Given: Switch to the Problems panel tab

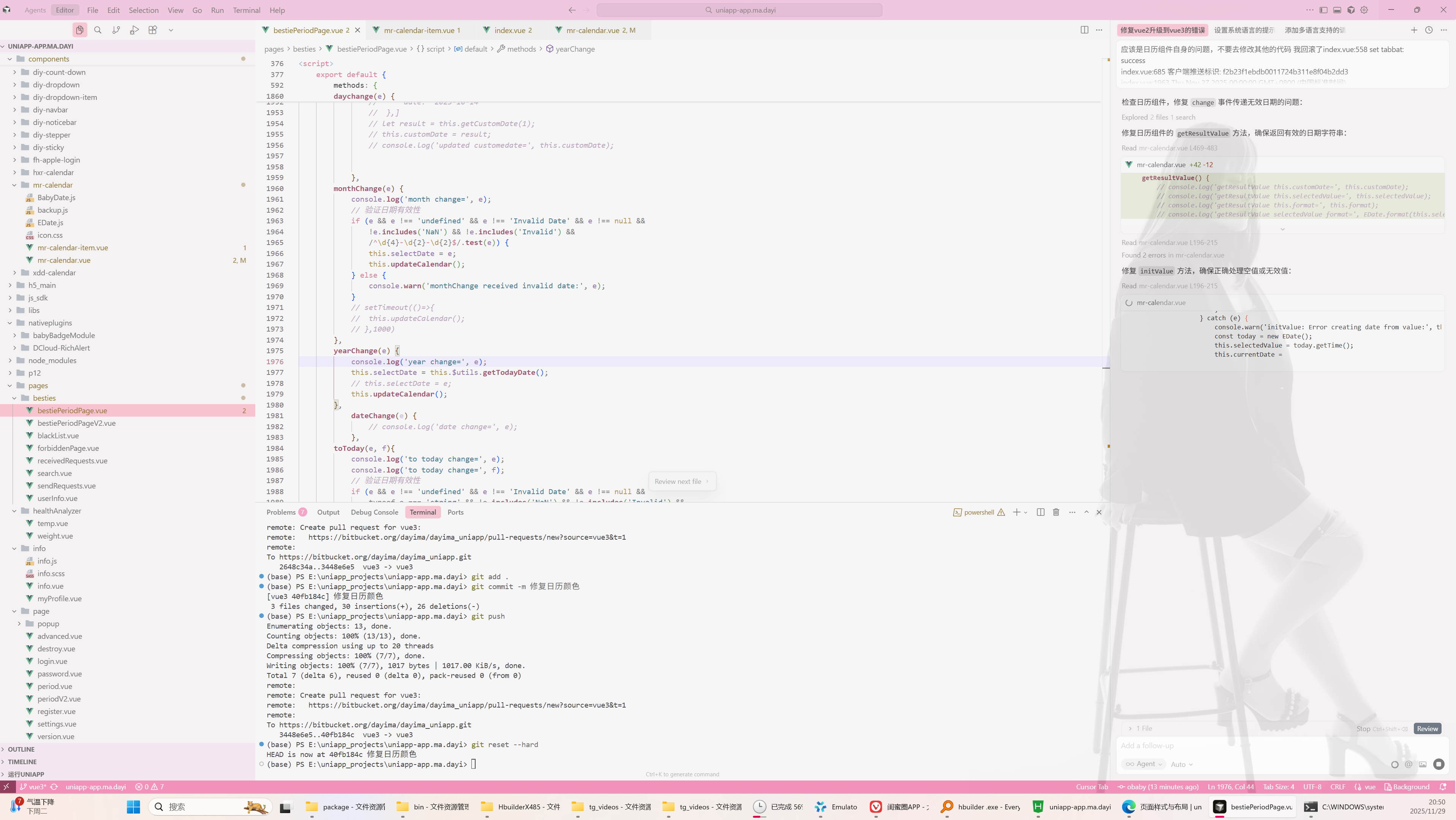Looking at the screenshot, I should tap(281, 512).
